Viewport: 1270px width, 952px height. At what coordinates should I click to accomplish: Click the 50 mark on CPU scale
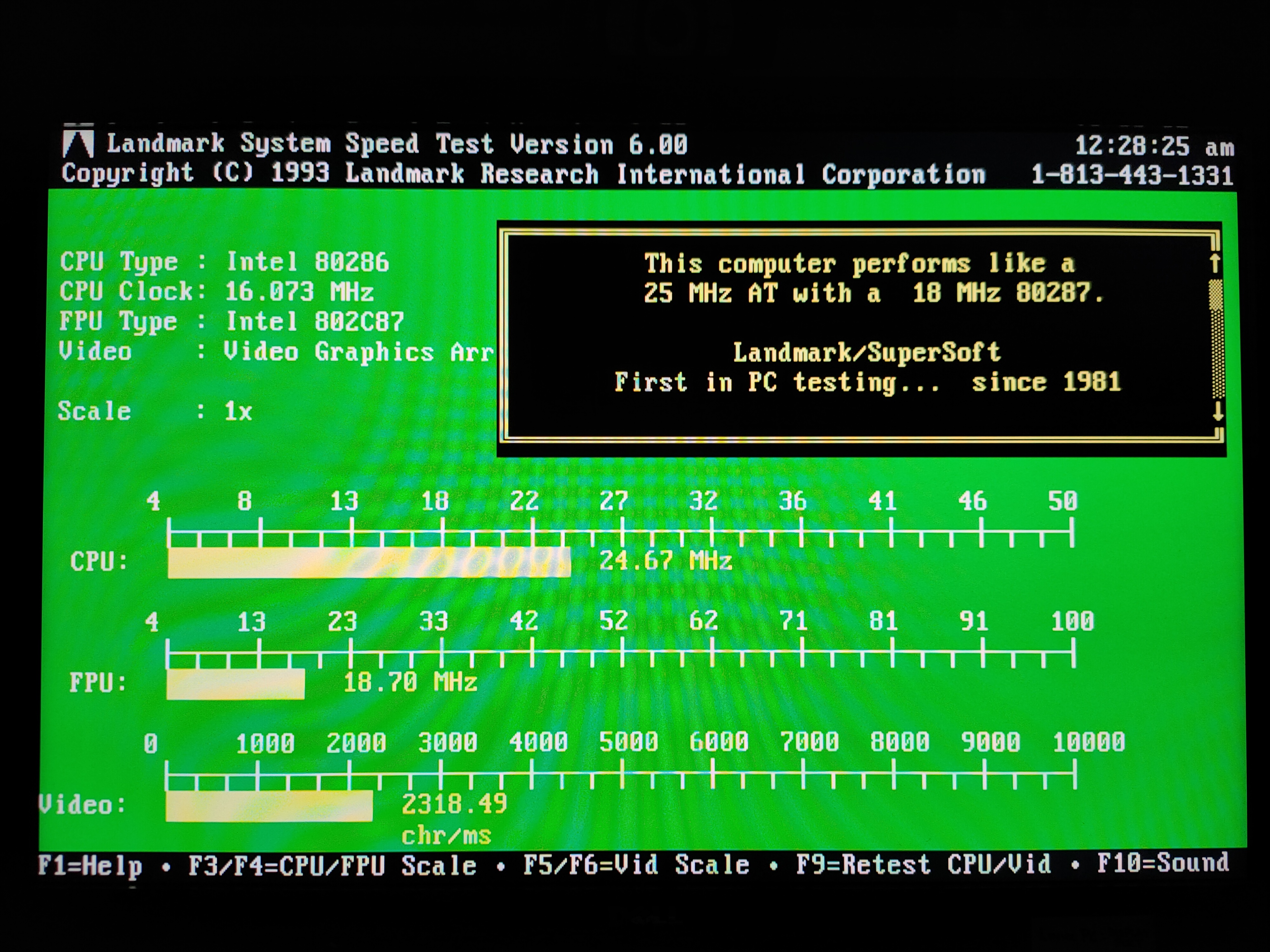tap(1062, 501)
